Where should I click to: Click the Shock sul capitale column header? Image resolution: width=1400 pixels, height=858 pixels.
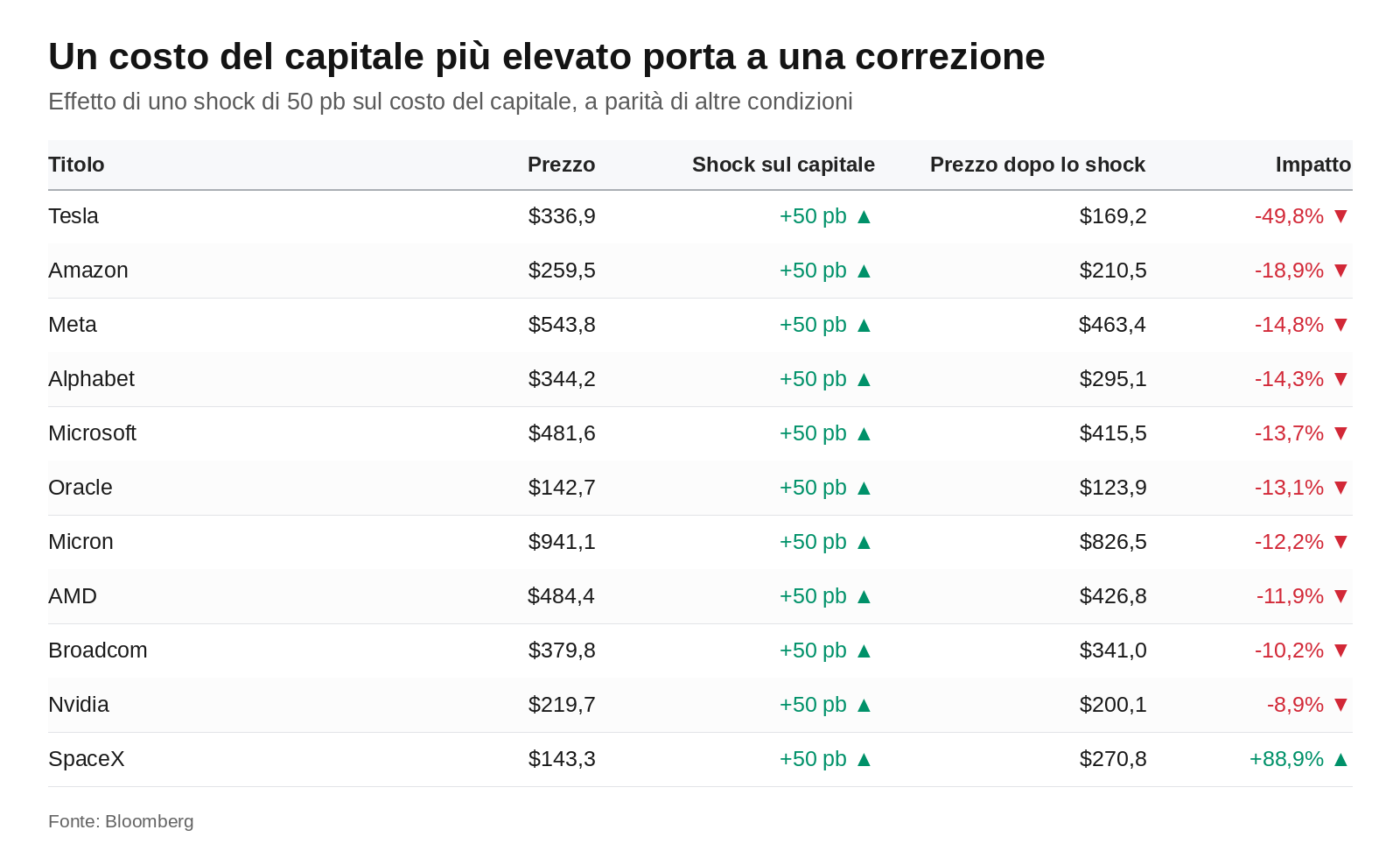click(x=783, y=165)
